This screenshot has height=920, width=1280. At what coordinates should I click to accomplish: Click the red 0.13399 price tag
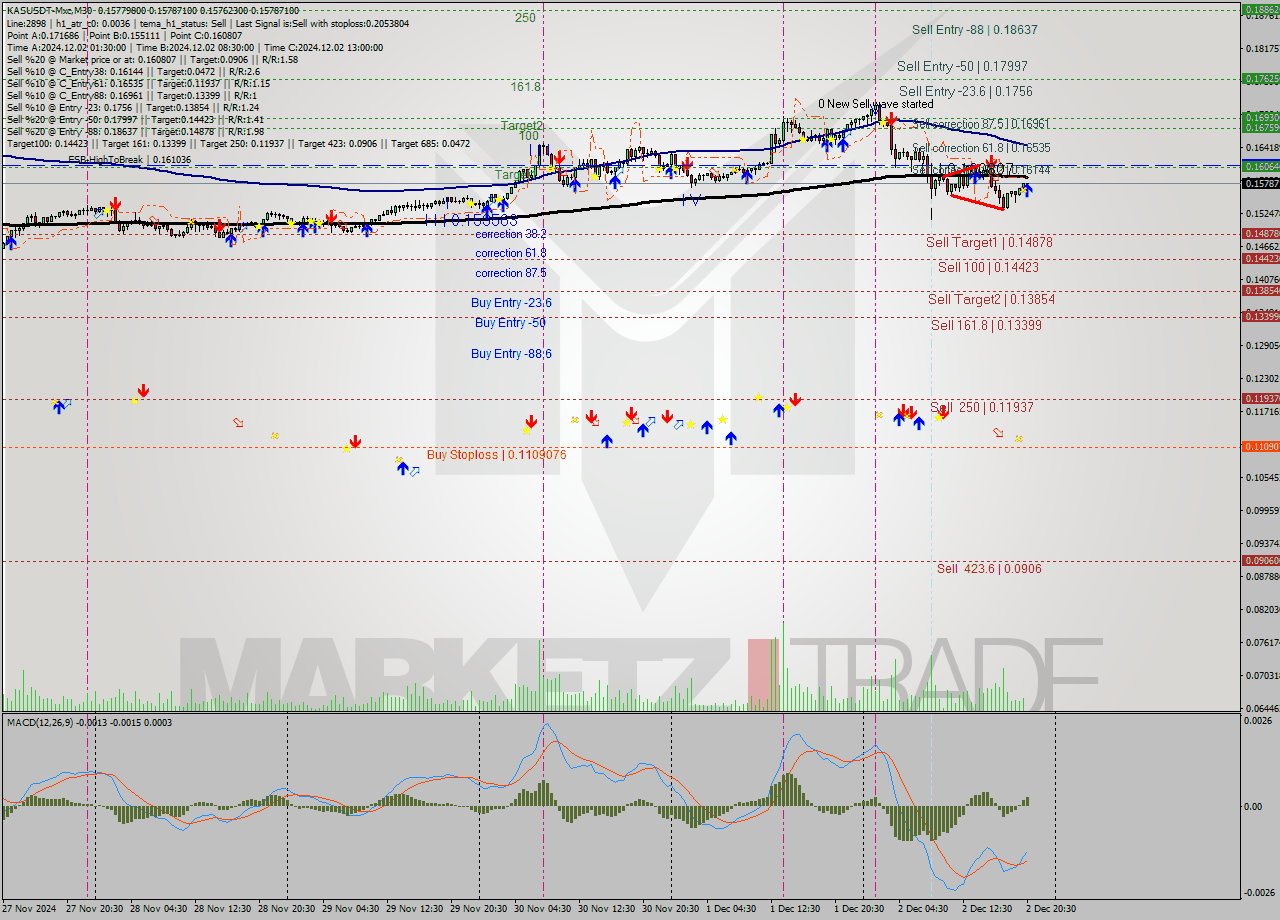point(1260,316)
